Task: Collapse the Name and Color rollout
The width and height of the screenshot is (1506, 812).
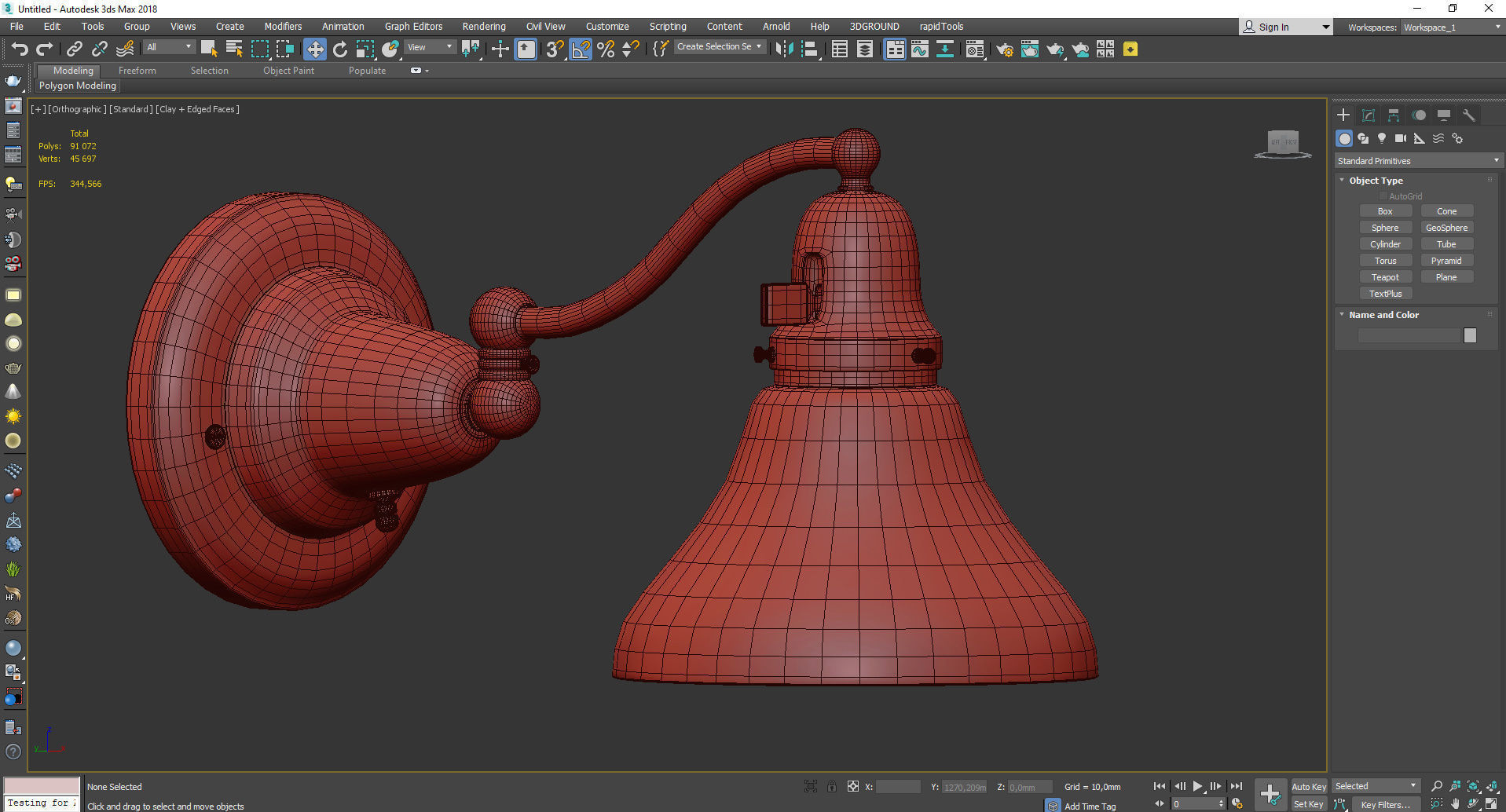Action: (1383, 315)
